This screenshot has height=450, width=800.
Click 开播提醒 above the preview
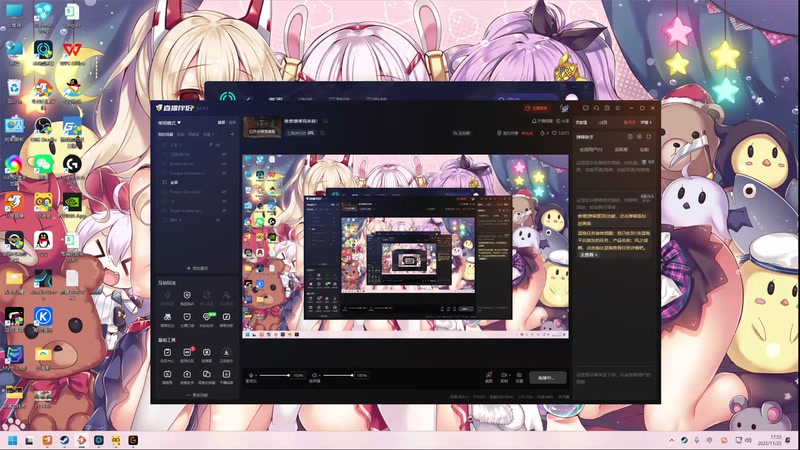tap(542, 121)
